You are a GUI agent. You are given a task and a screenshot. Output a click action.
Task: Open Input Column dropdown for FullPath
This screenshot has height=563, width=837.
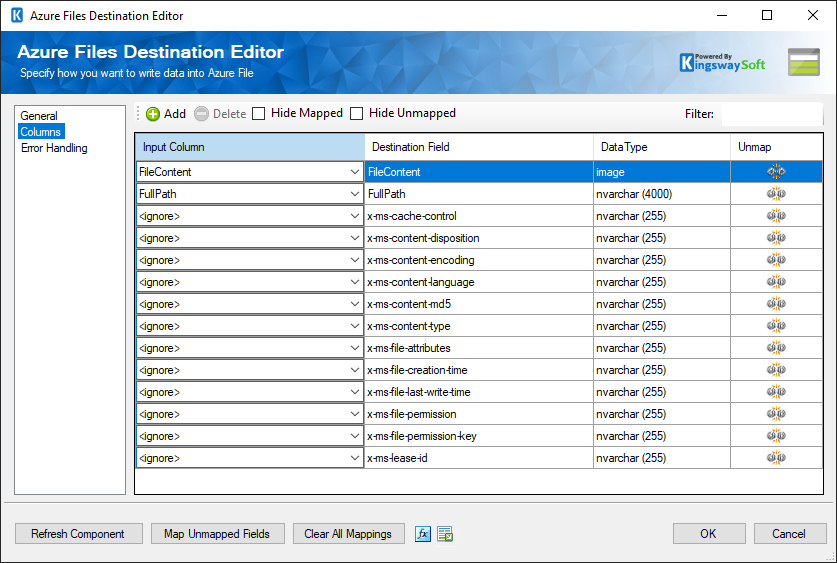tap(354, 194)
